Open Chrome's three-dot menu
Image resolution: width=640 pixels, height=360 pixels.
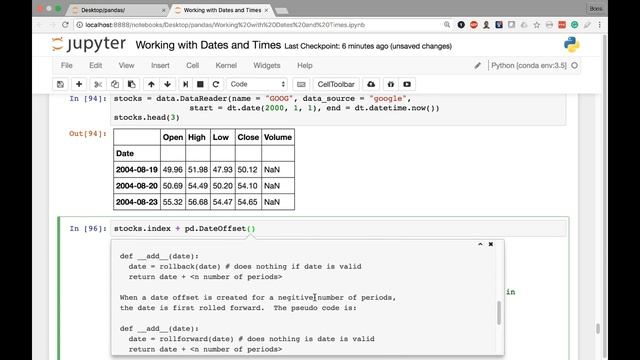599,25
